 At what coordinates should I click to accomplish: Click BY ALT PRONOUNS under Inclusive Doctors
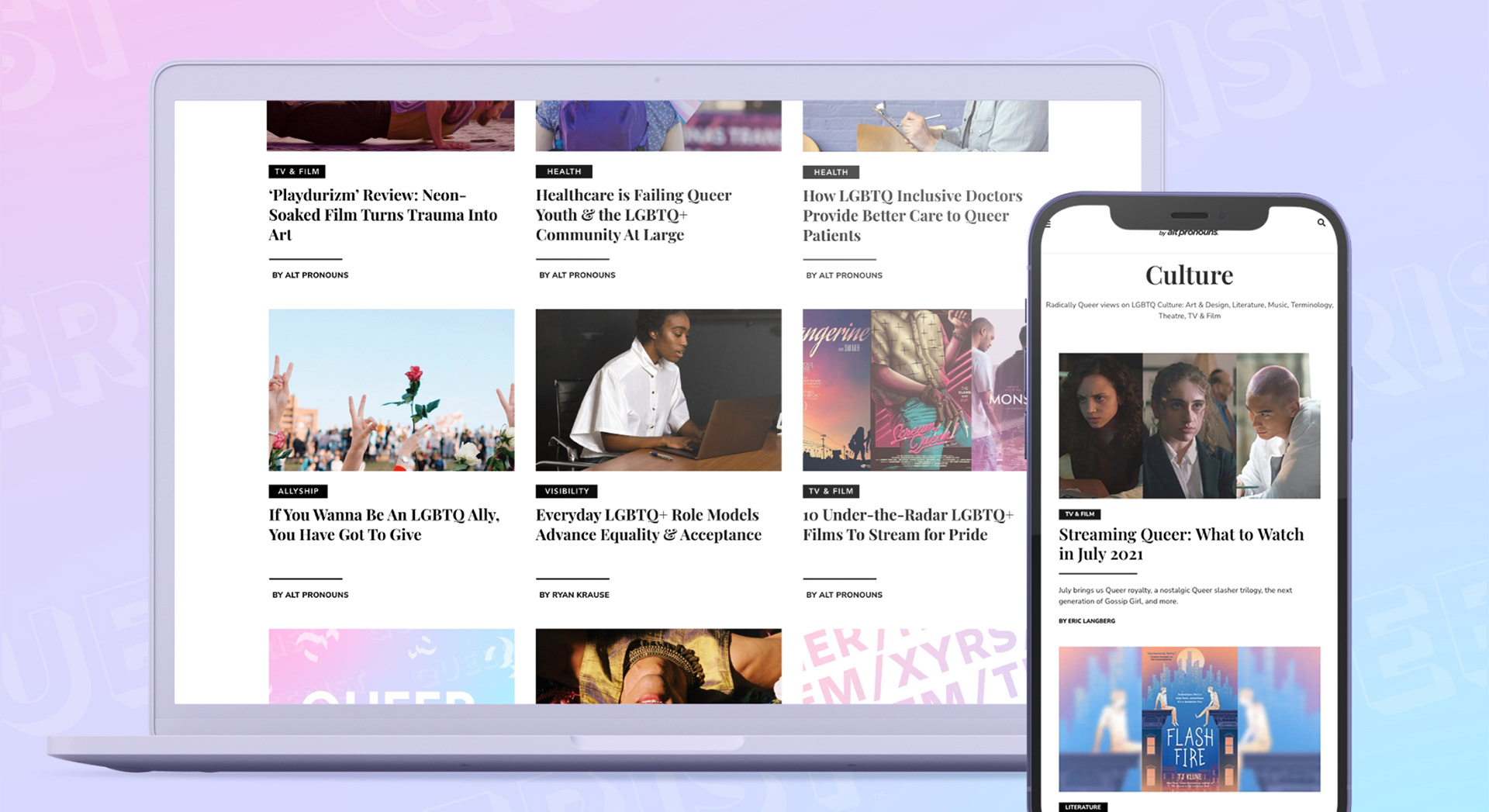(x=844, y=275)
